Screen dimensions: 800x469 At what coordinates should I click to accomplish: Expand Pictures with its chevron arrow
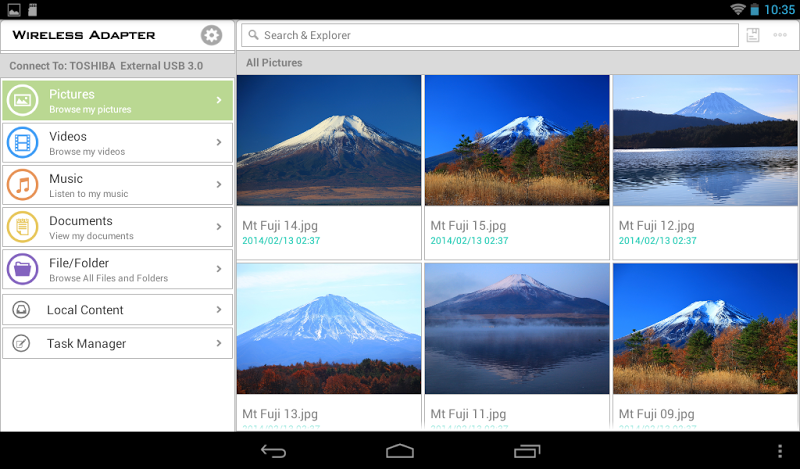219,100
